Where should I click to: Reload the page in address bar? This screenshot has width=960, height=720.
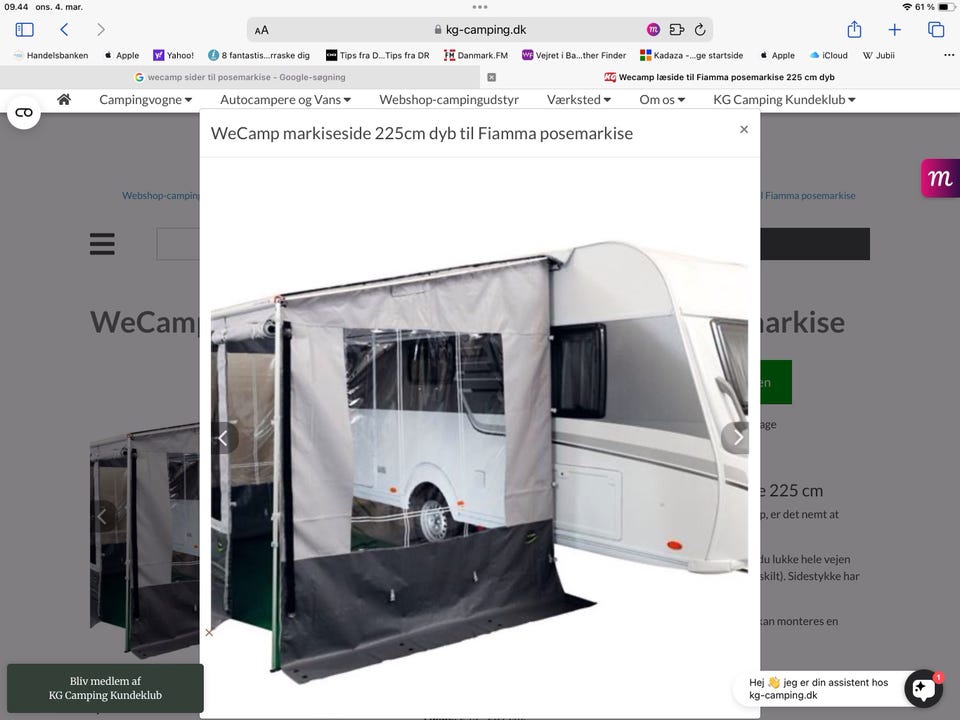click(x=700, y=30)
